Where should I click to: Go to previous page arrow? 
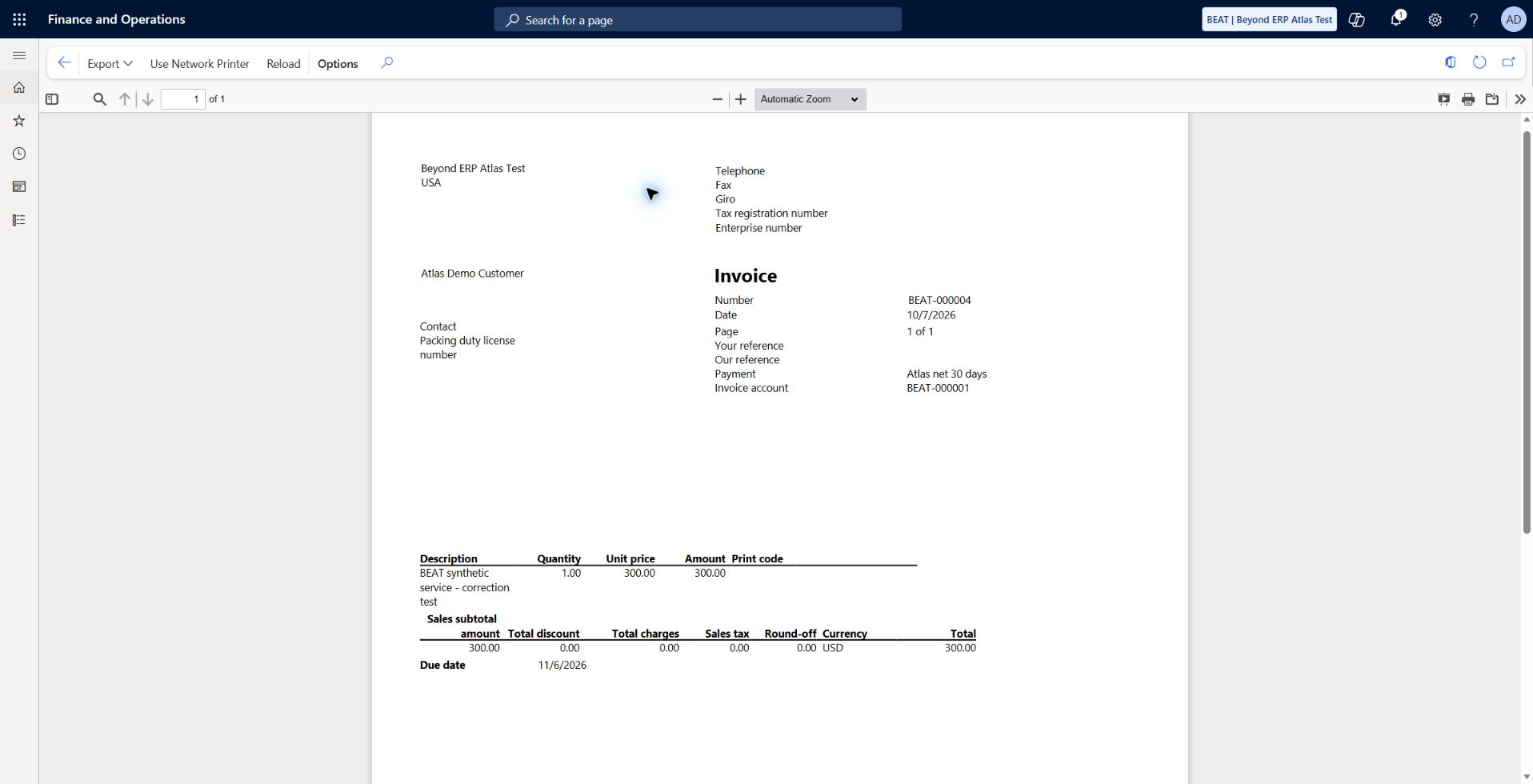(125, 99)
